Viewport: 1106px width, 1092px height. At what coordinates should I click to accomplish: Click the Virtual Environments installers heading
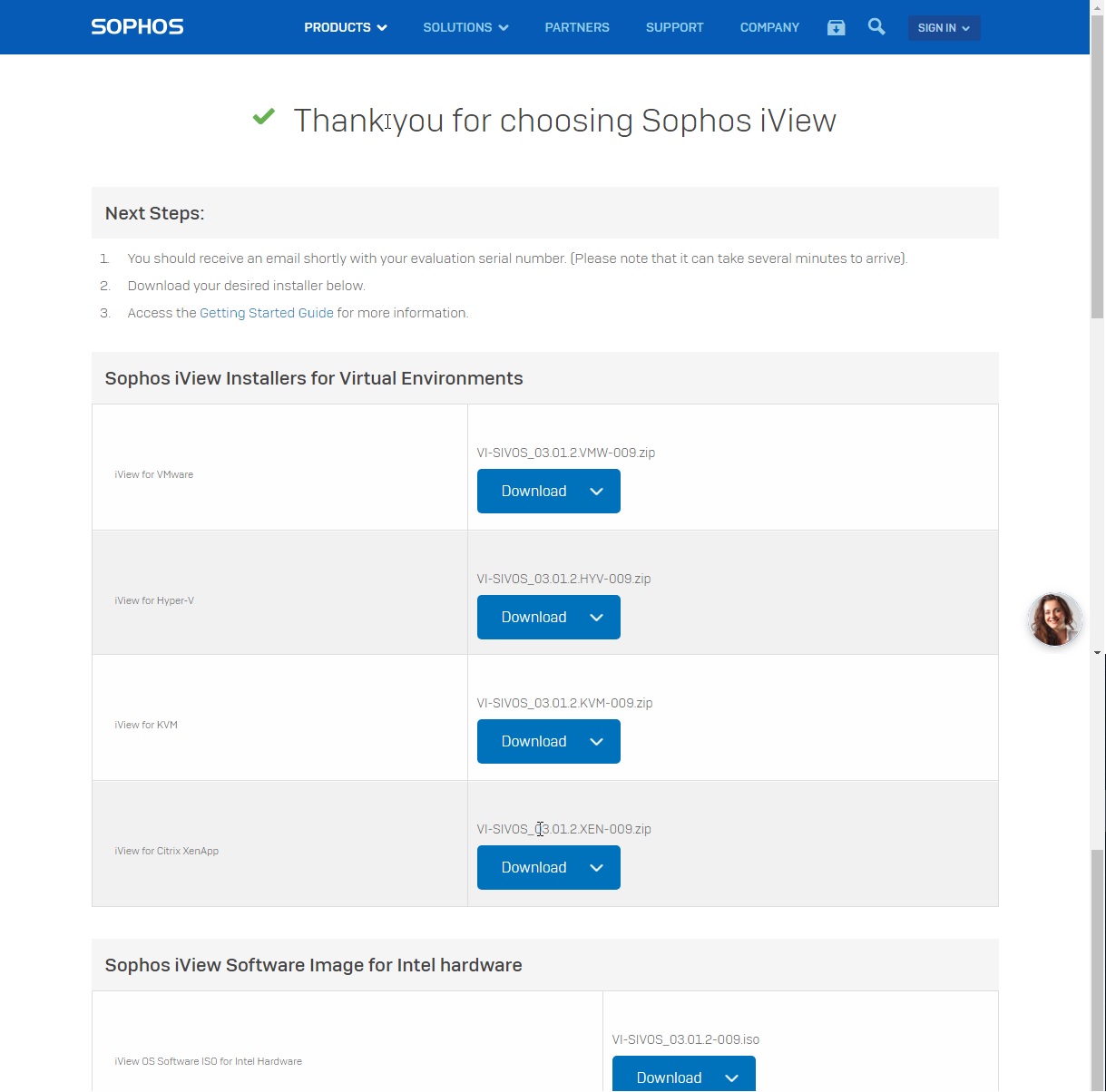(314, 378)
